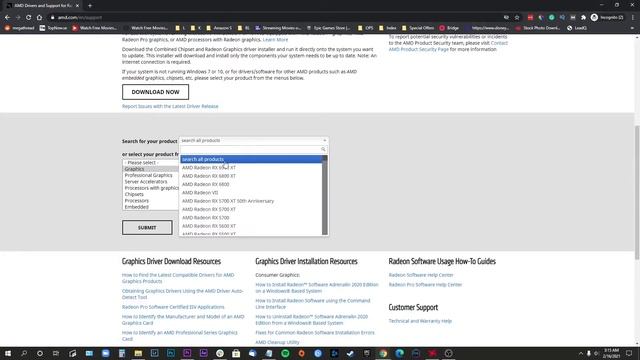Screen dimensions: 640x360
Task: Open the Special Offers bookmark
Action: [418, 28]
